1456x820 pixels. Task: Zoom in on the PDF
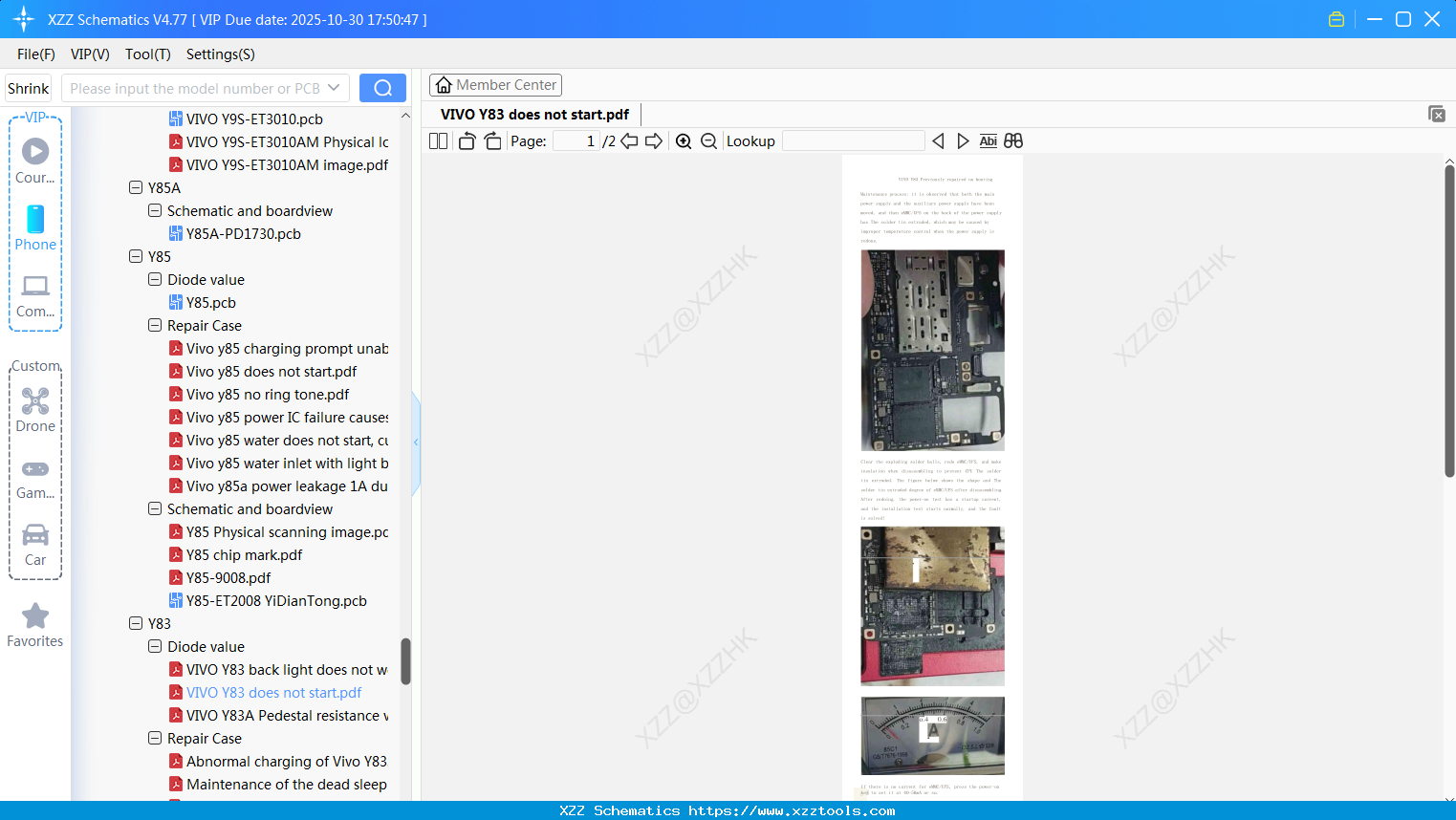[684, 141]
